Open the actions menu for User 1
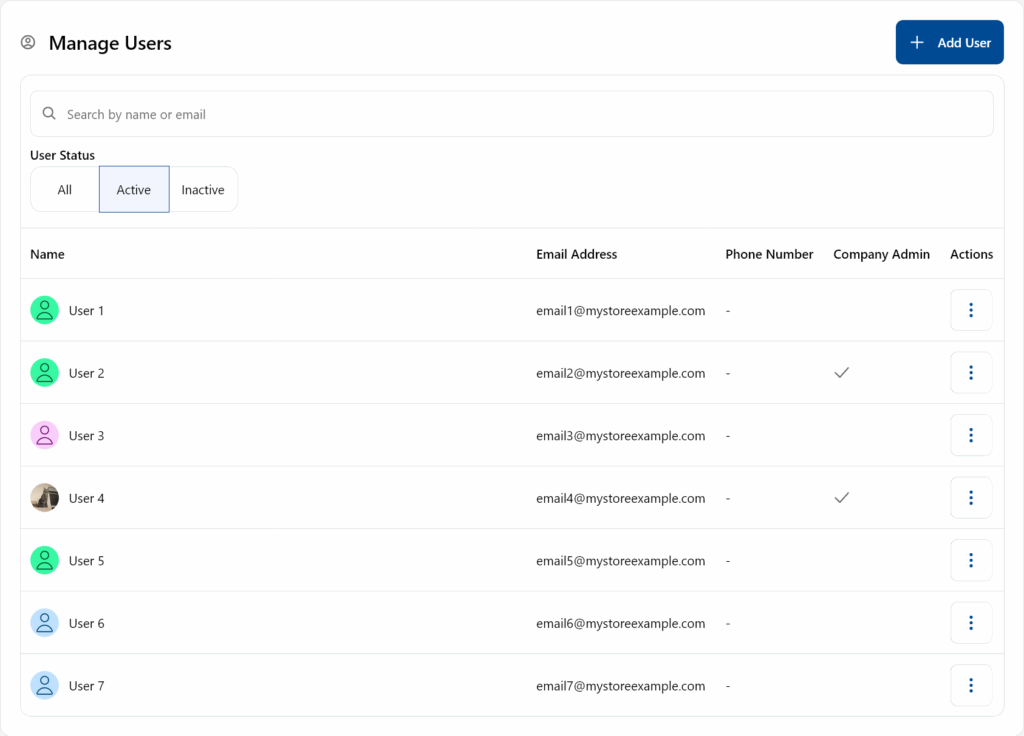This screenshot has width=1024, height=736. pos(970,310)
